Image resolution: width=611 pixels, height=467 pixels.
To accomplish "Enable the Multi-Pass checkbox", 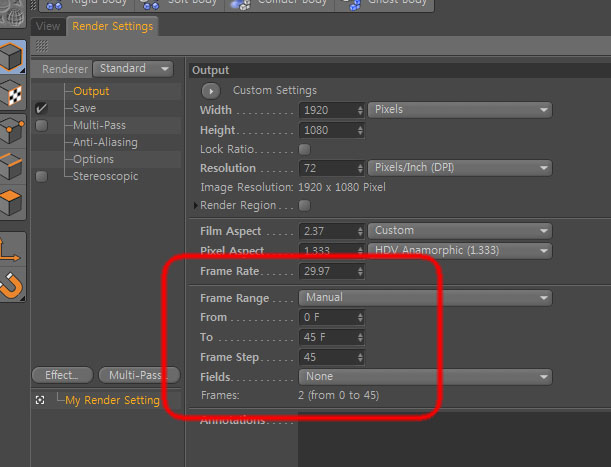I will coord(41,126).
